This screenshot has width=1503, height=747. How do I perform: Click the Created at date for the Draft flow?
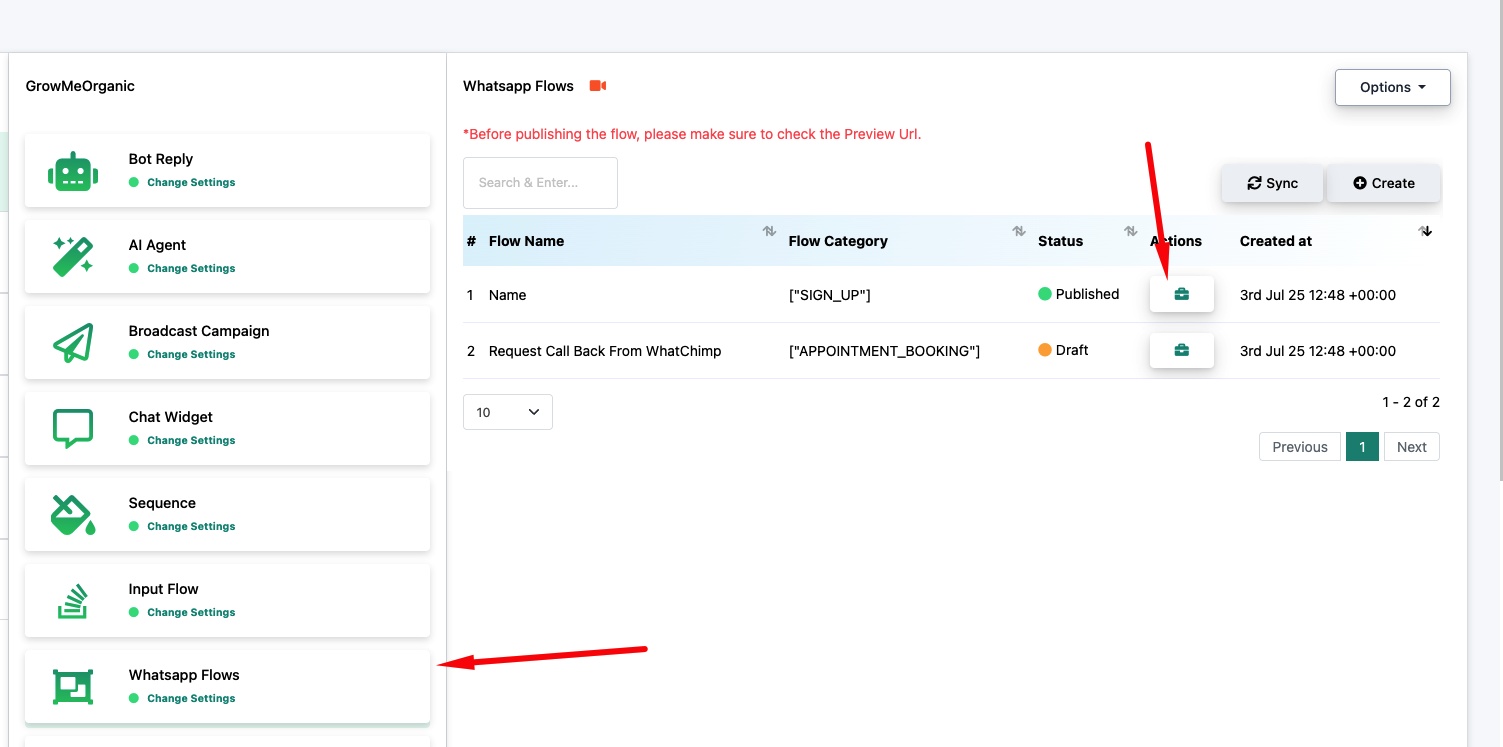[1318, 351]
